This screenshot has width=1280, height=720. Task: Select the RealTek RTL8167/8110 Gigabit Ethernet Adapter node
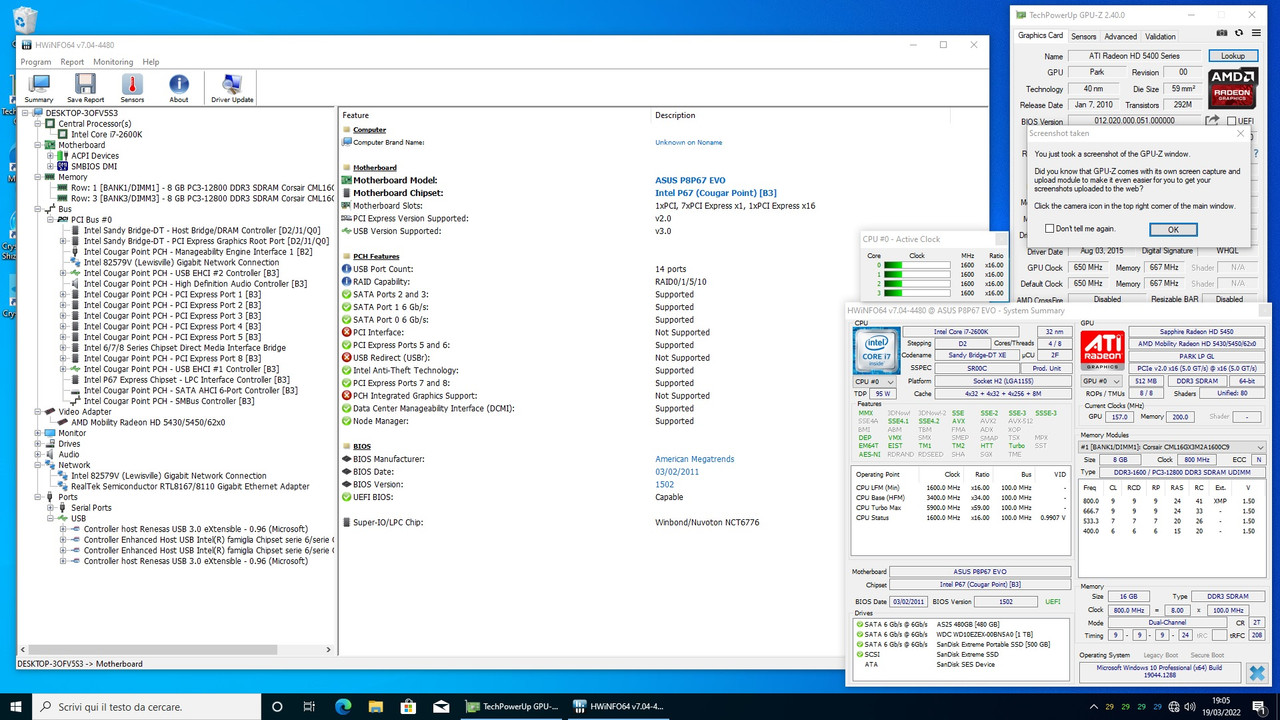pos(190,486)
